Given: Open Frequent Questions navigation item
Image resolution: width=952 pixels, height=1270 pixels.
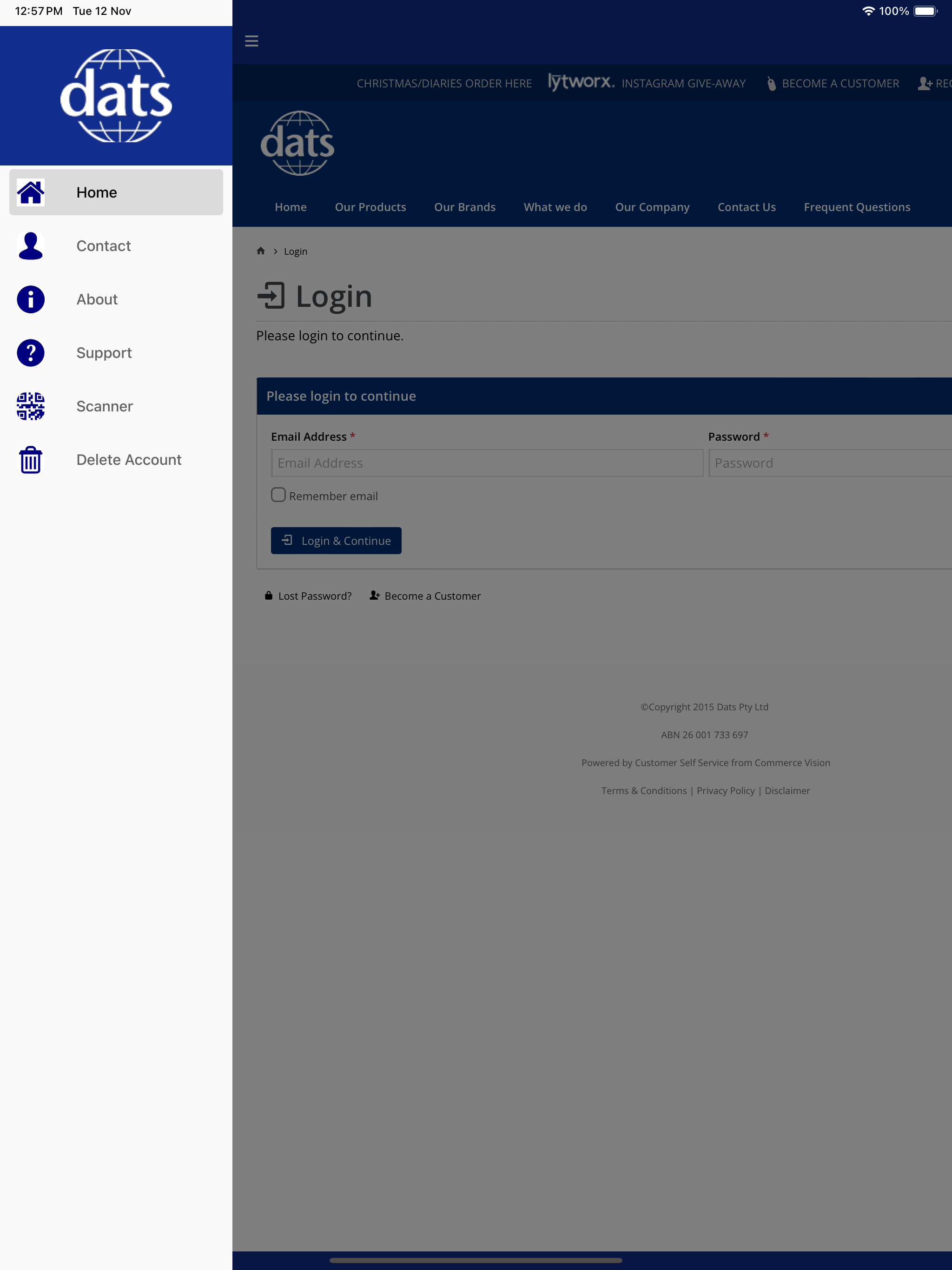Looking at the screenshot, I should coord(857,207).
